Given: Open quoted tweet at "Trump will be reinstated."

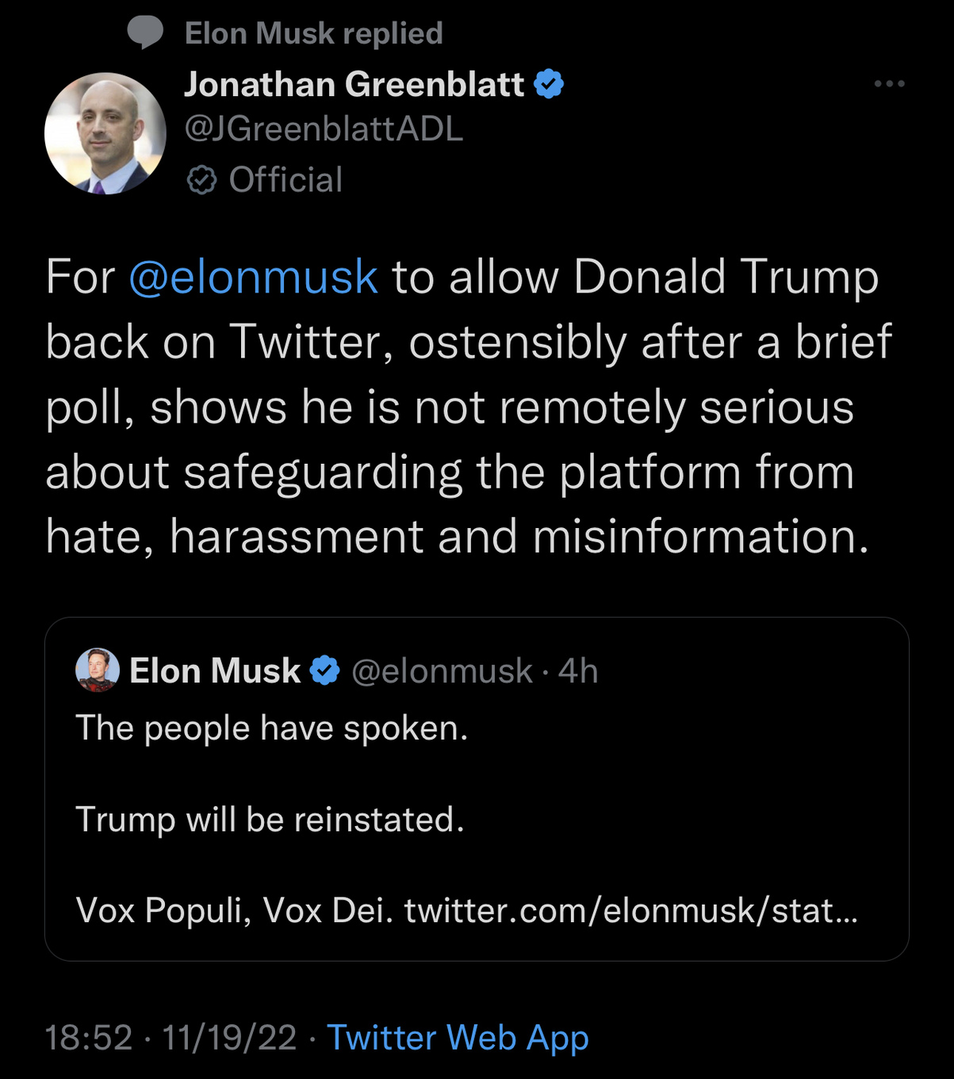Looking at the screenshot, I should tap(270, 820).
